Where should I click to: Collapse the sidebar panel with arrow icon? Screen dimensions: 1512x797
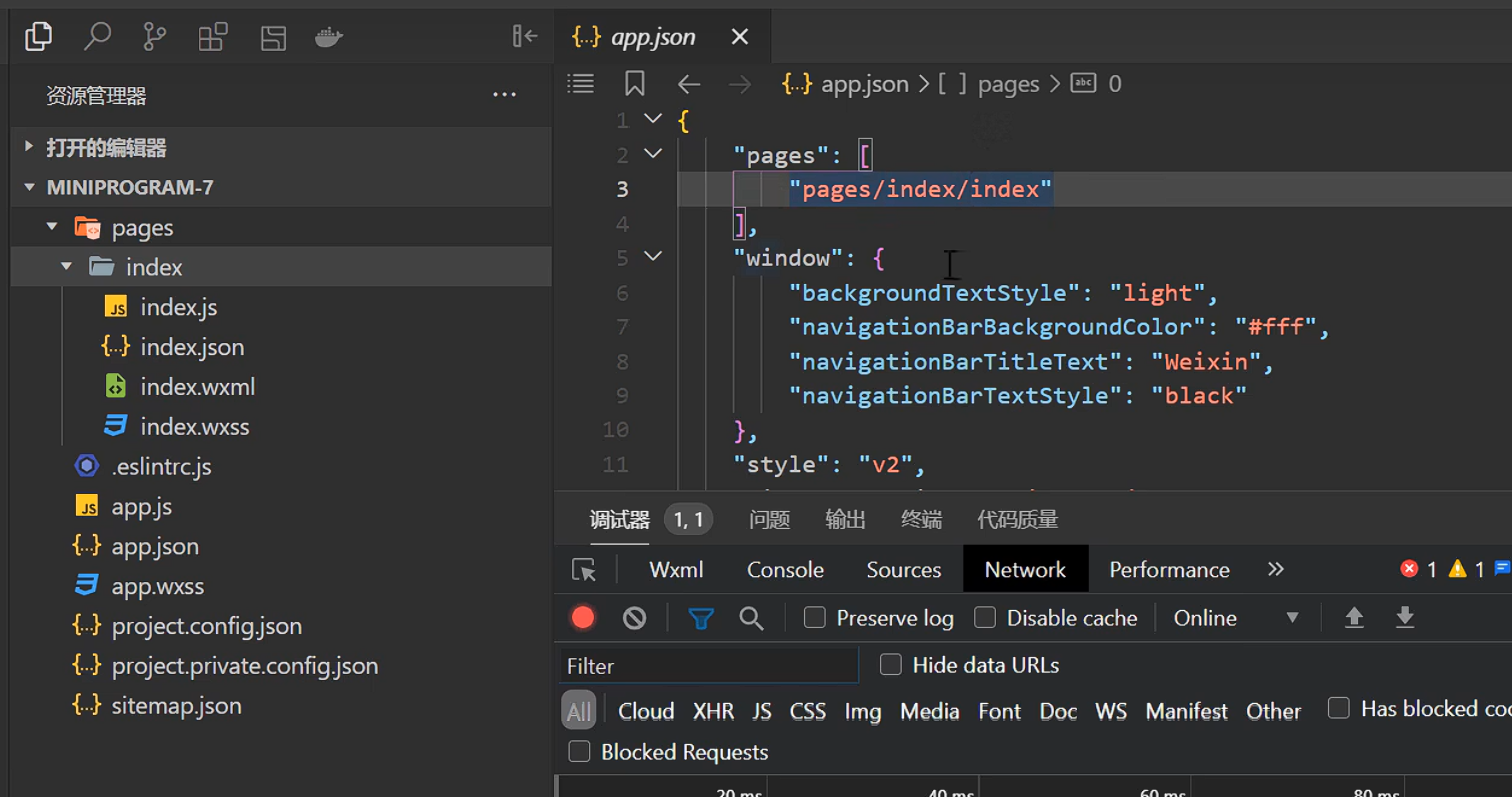coord(525,37)
